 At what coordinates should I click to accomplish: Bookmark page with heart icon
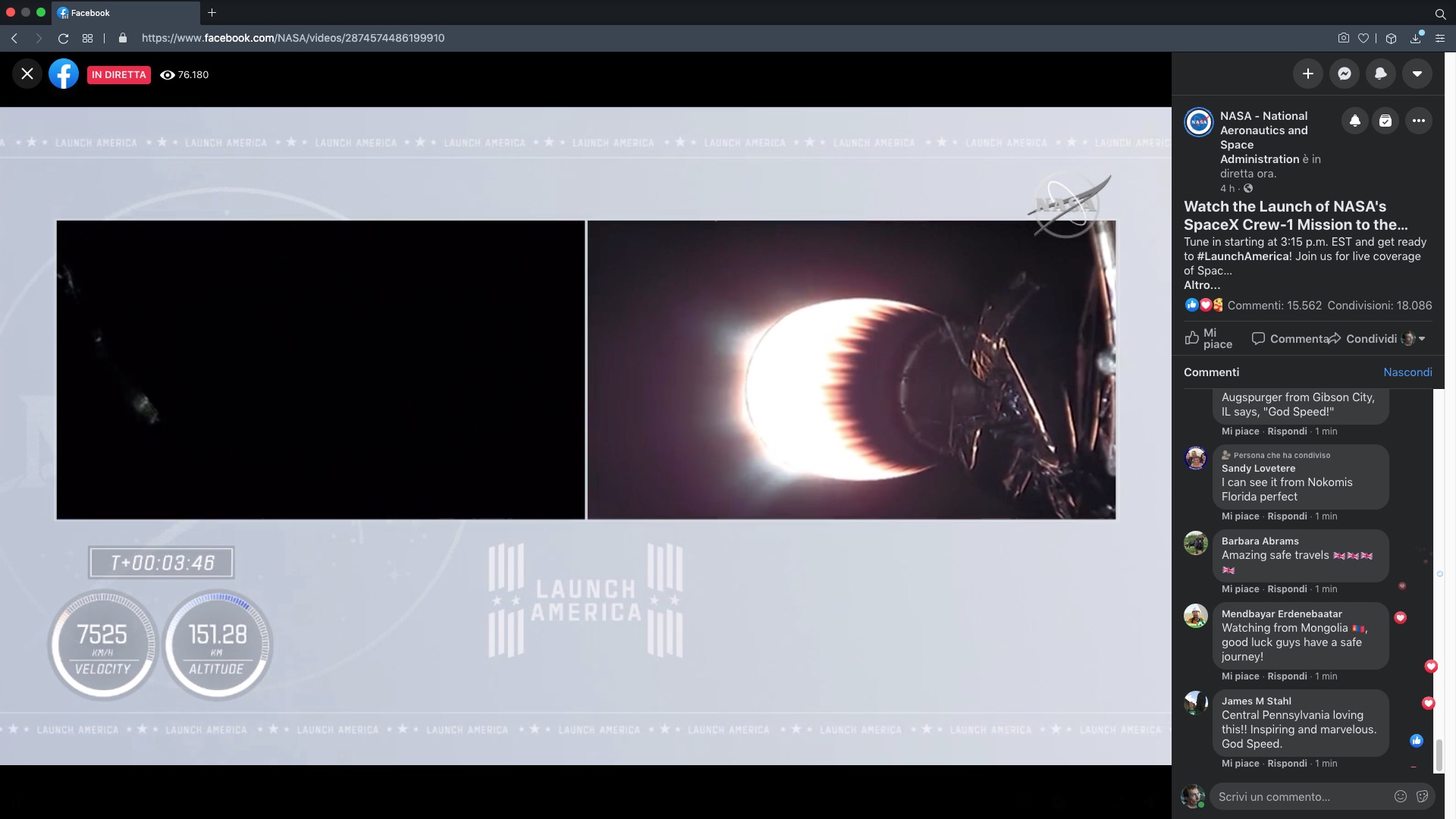click(x=1363, y=38)
